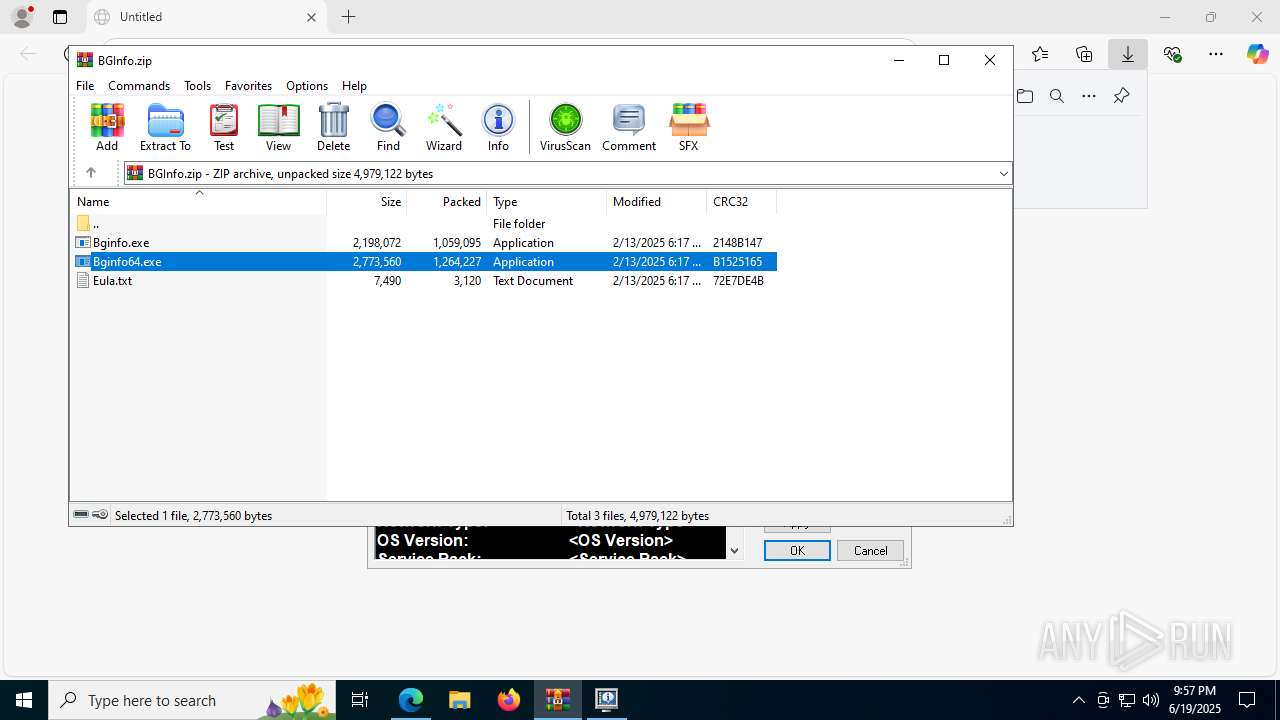Screen dimensions: 1280x720
Task: Open Task View on taskbar
Action: (x=360, y=700)
